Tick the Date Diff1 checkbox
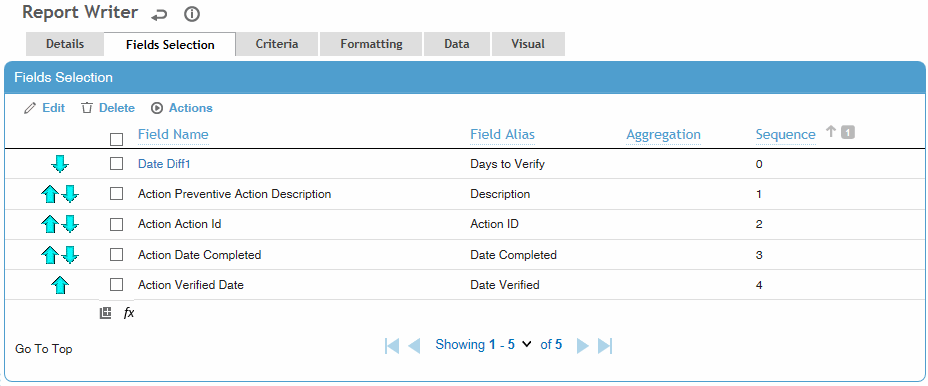Screen dimensions: 928x386 [117, 164]
